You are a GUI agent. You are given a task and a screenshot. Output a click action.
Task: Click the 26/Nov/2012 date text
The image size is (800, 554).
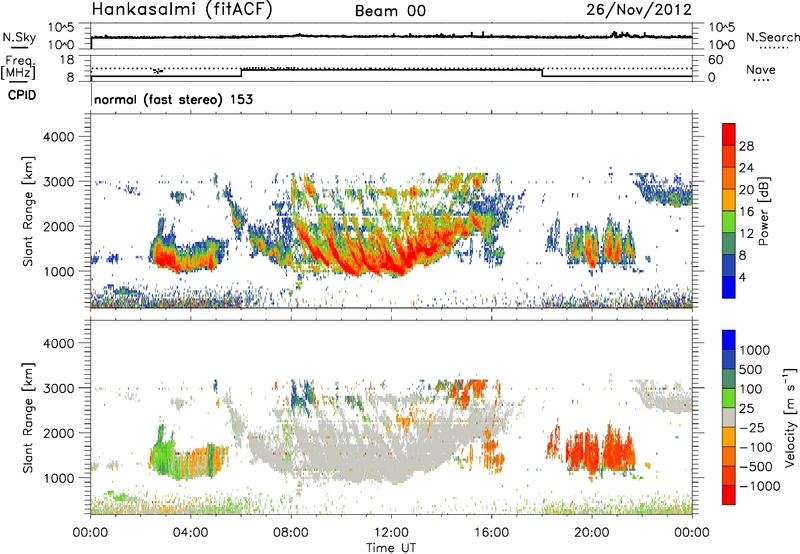(639, 10)
